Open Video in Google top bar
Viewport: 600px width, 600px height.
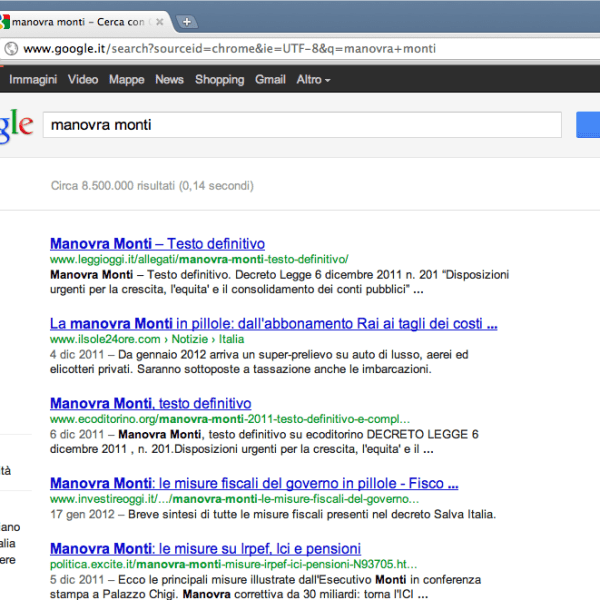point(83,80)
